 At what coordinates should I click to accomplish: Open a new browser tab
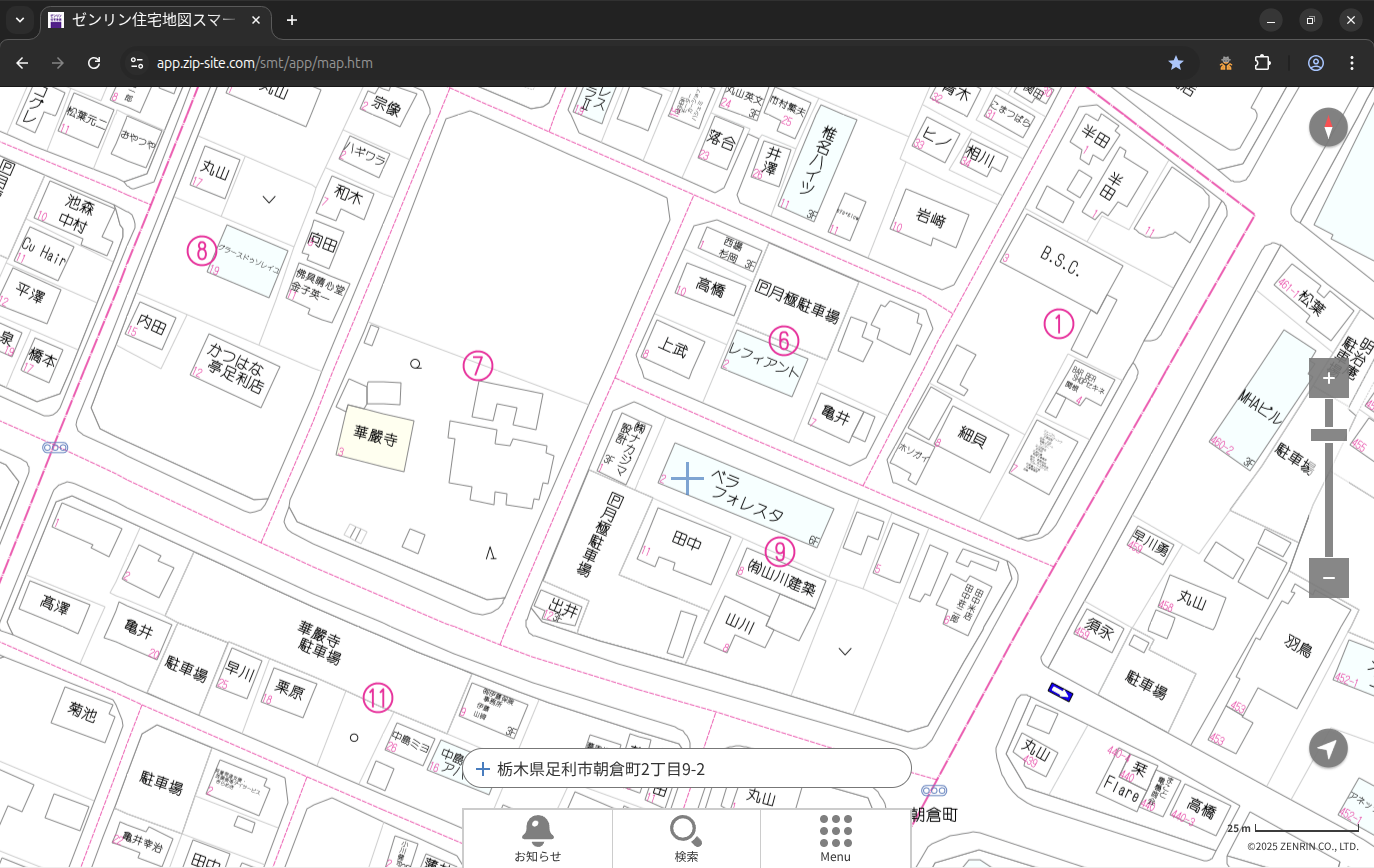292,20
